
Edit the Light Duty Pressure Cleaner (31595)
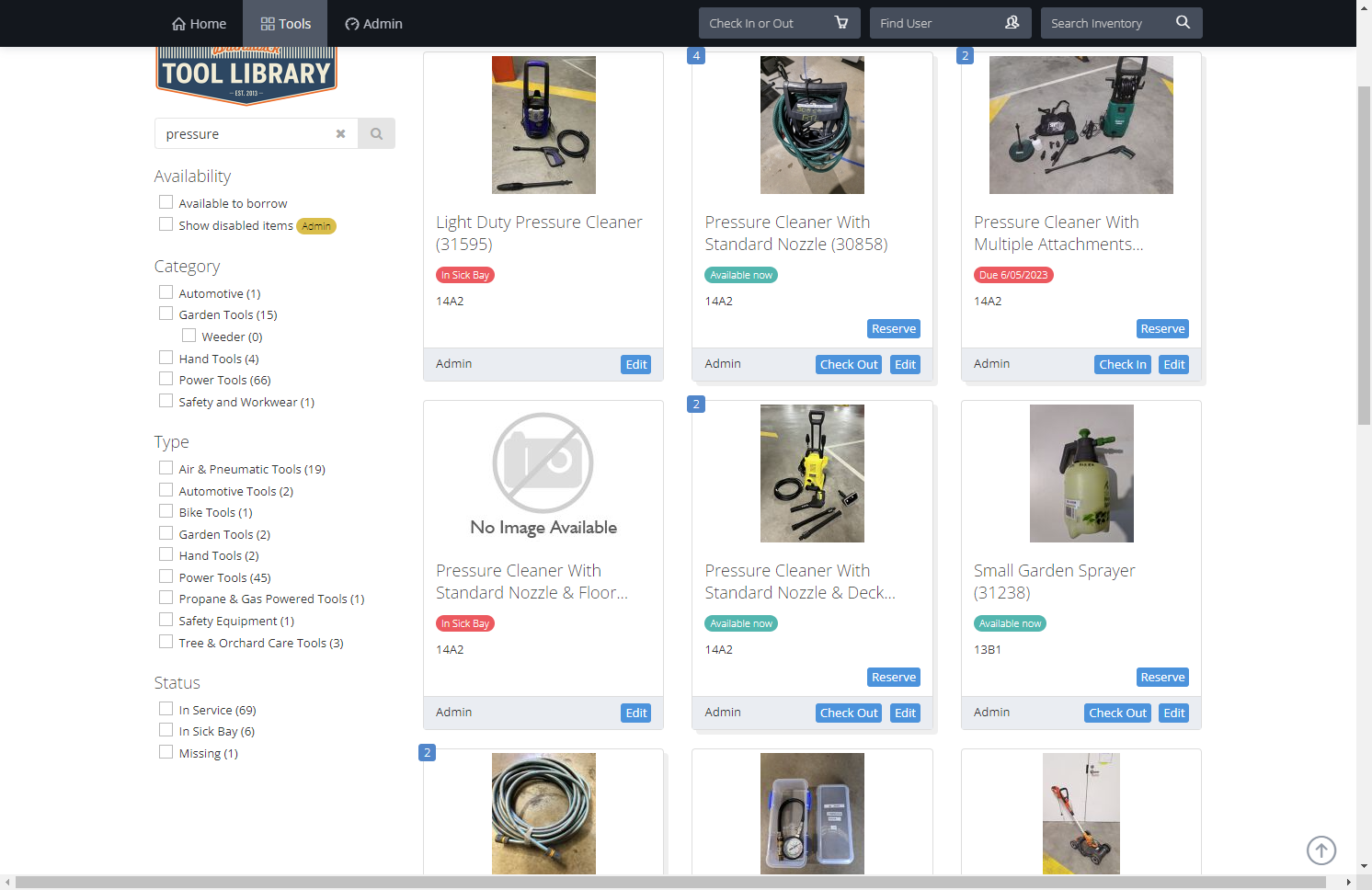point(636,365)
